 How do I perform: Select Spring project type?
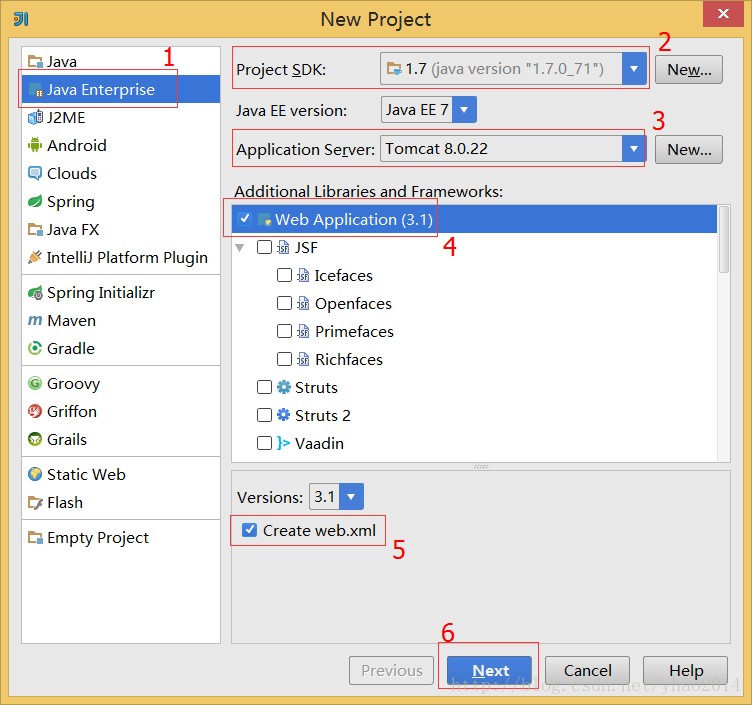pos(121,201)
